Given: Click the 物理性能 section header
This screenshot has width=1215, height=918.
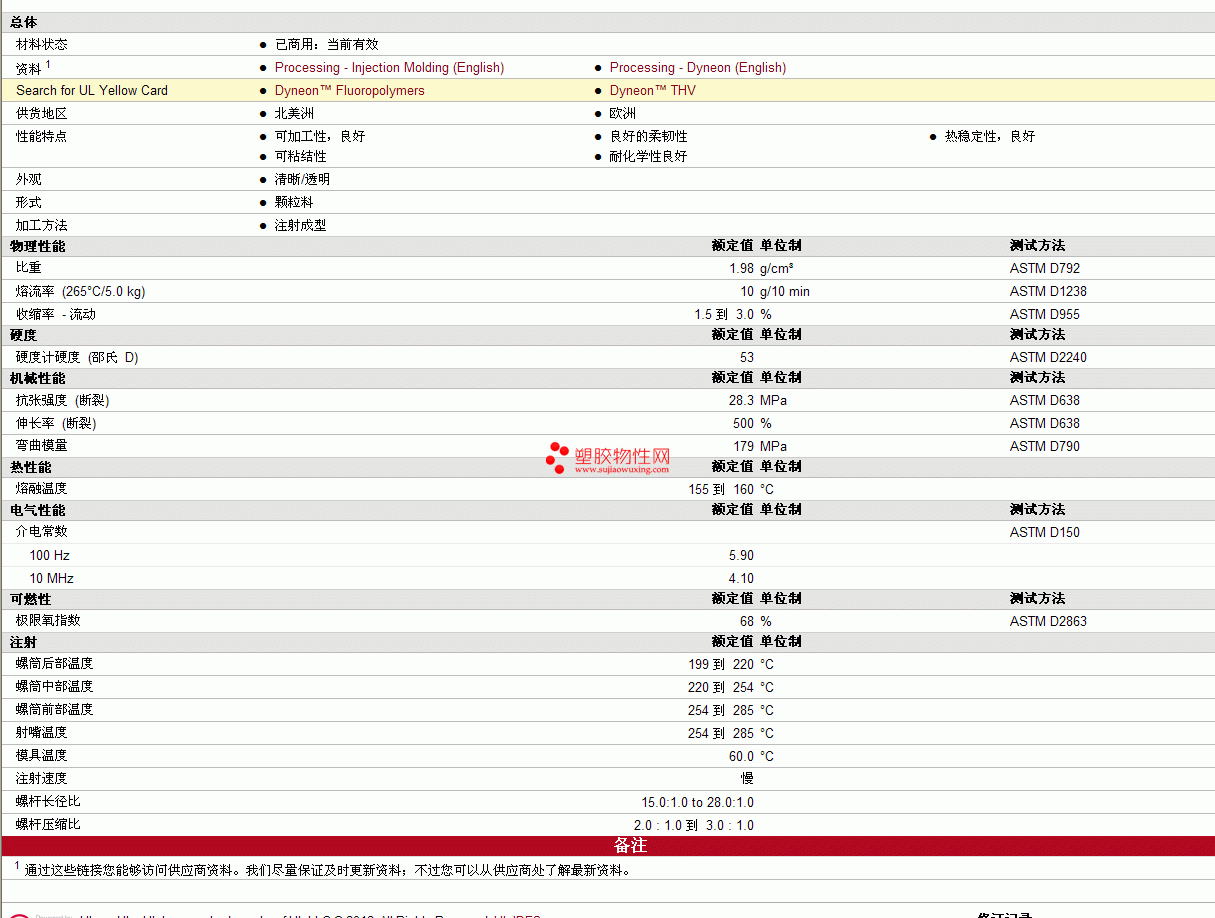Looking at the screenshot, I should [x=37, y=246].
